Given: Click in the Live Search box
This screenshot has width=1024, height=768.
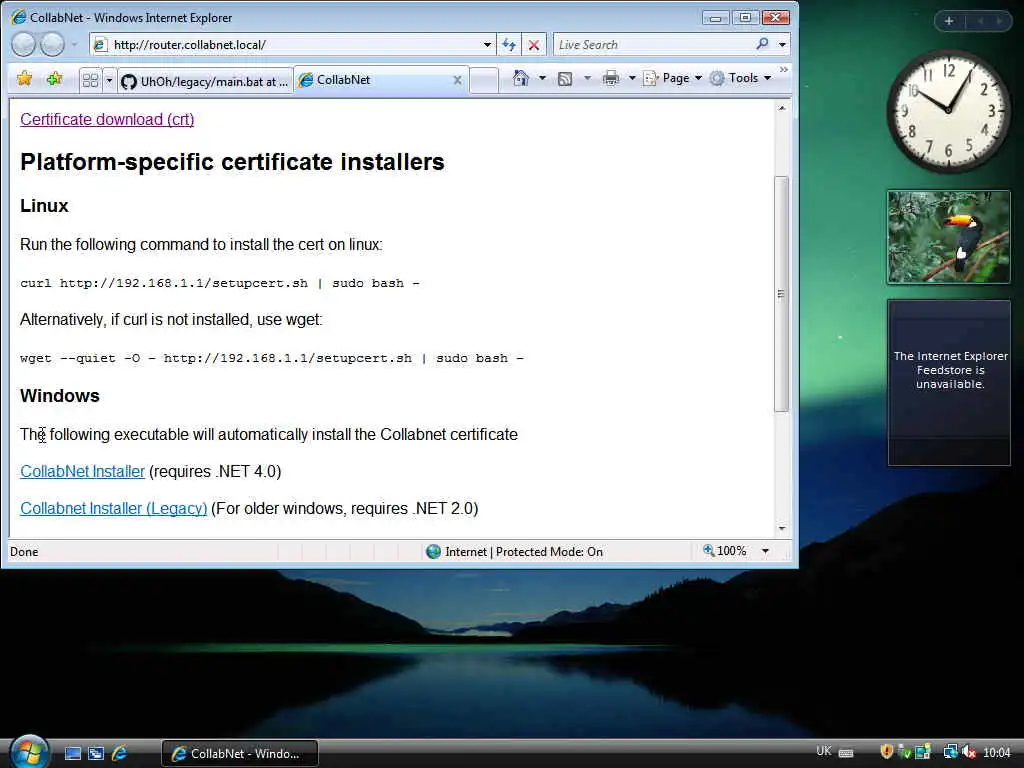Looking at the screenshot, I should click(654, 44).
